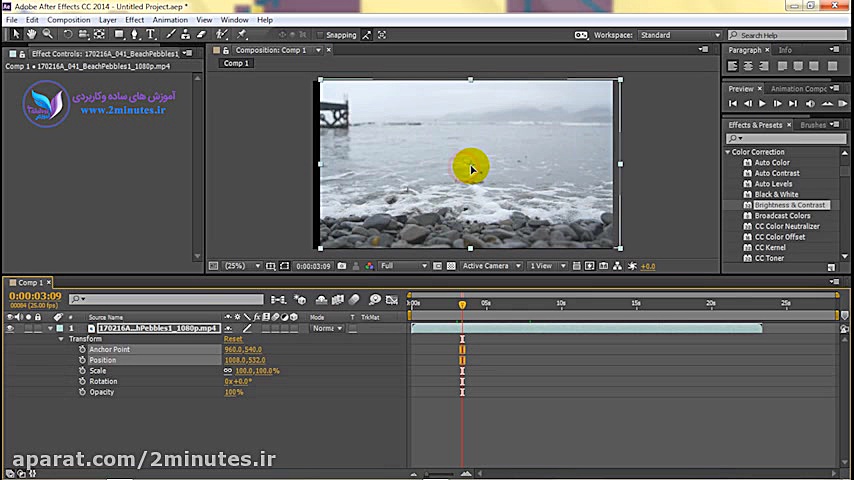Select the Horizontal Type tool

[151, 34]
